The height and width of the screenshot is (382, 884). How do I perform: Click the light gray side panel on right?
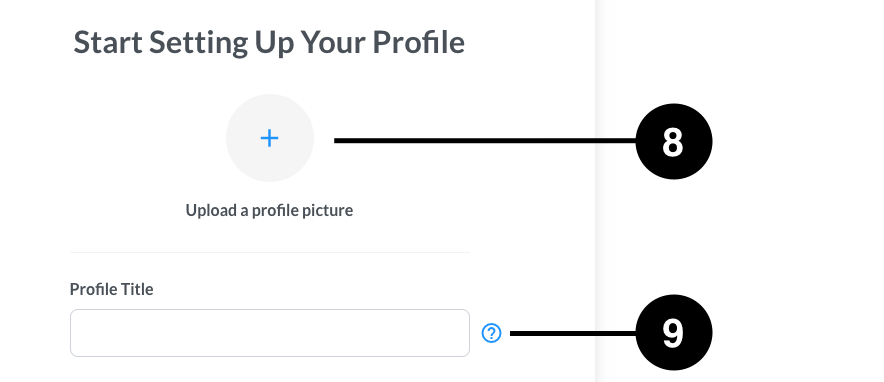[739, 191]
